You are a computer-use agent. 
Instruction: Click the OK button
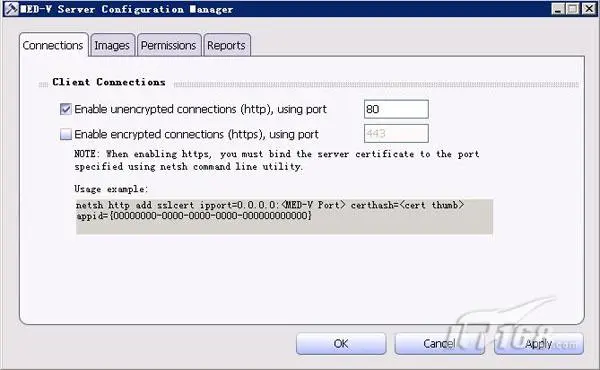(341, 344)
